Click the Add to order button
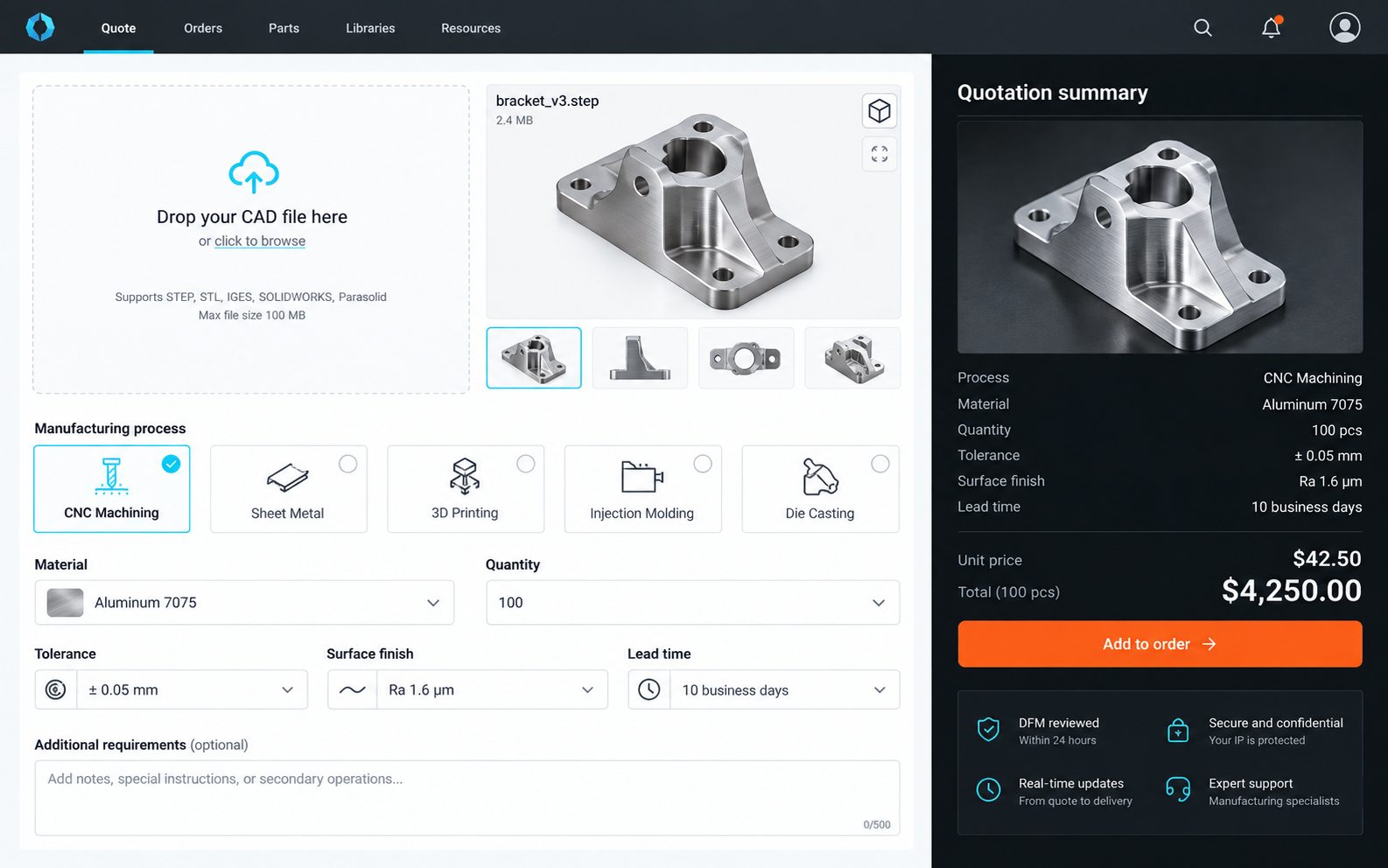1388x868 pixels. pos(1160,644)
